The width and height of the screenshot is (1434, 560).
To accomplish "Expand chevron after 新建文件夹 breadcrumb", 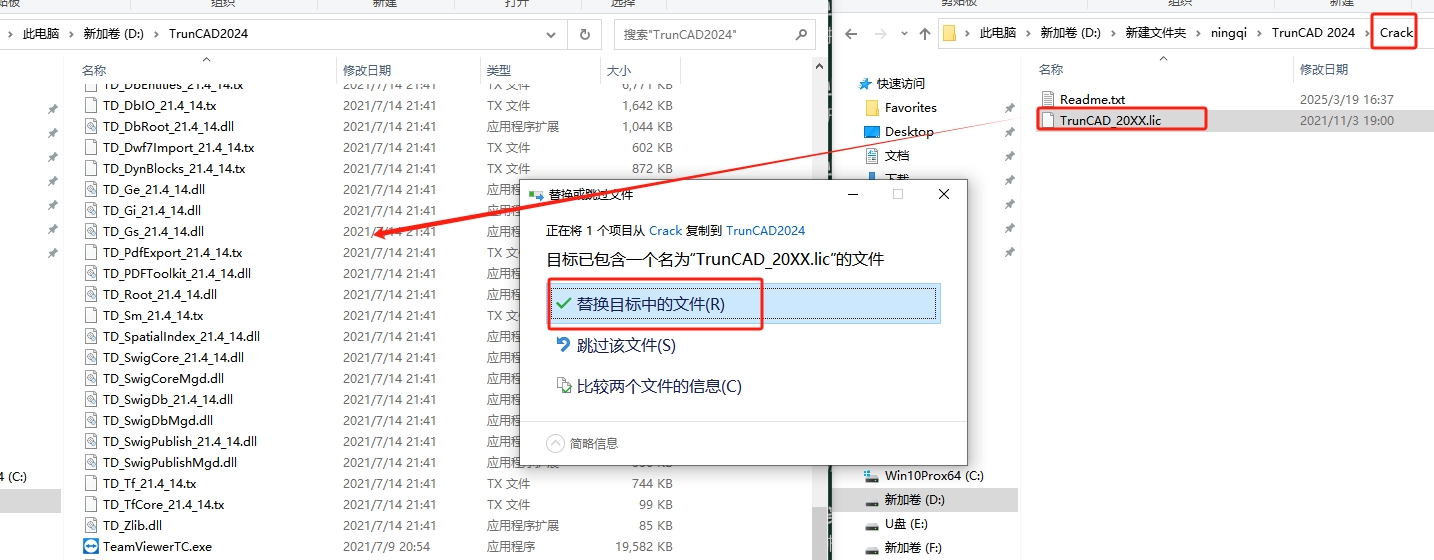I will tap(1198, 33).
